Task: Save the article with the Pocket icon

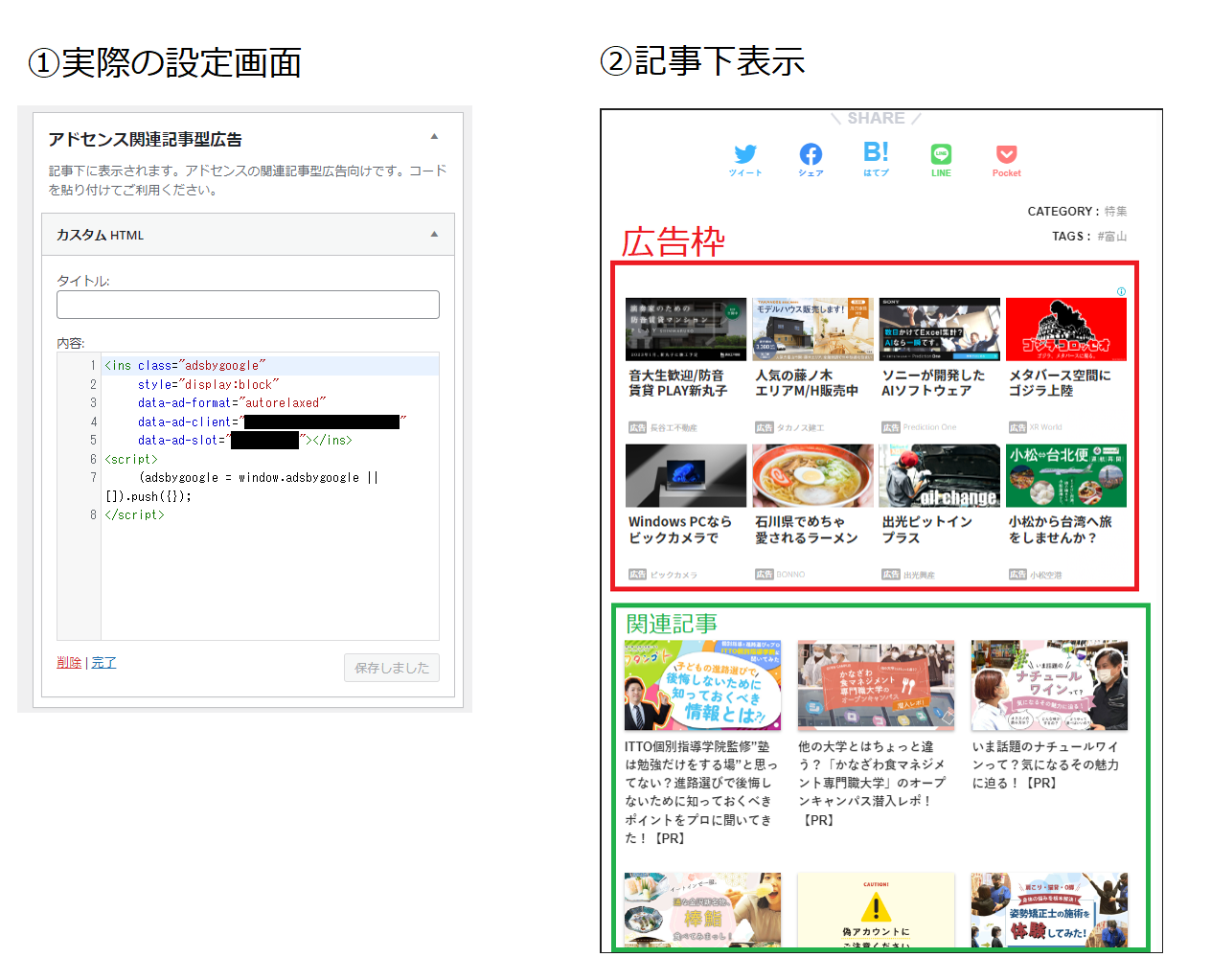Action: [x=1006, y=154]
